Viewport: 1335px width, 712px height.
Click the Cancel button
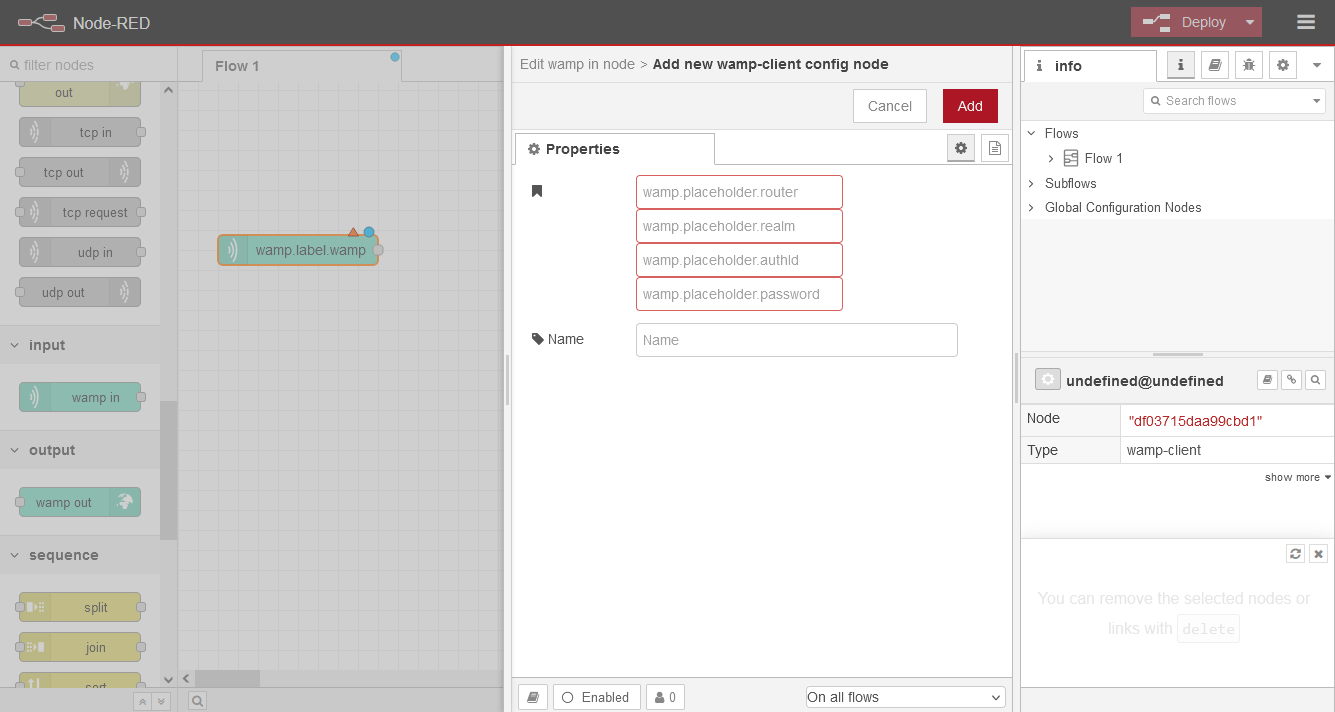(x=889, y=106)
